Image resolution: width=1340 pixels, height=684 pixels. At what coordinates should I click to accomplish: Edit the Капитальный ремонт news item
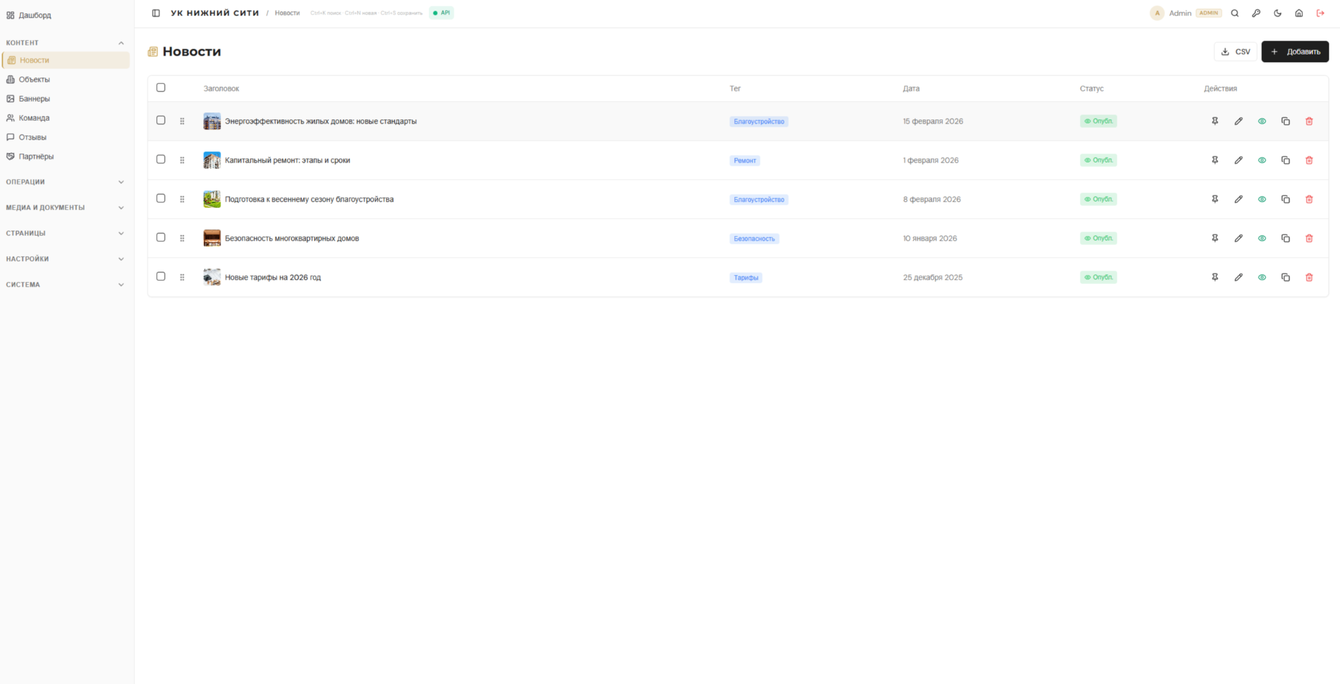(1238, 160)
